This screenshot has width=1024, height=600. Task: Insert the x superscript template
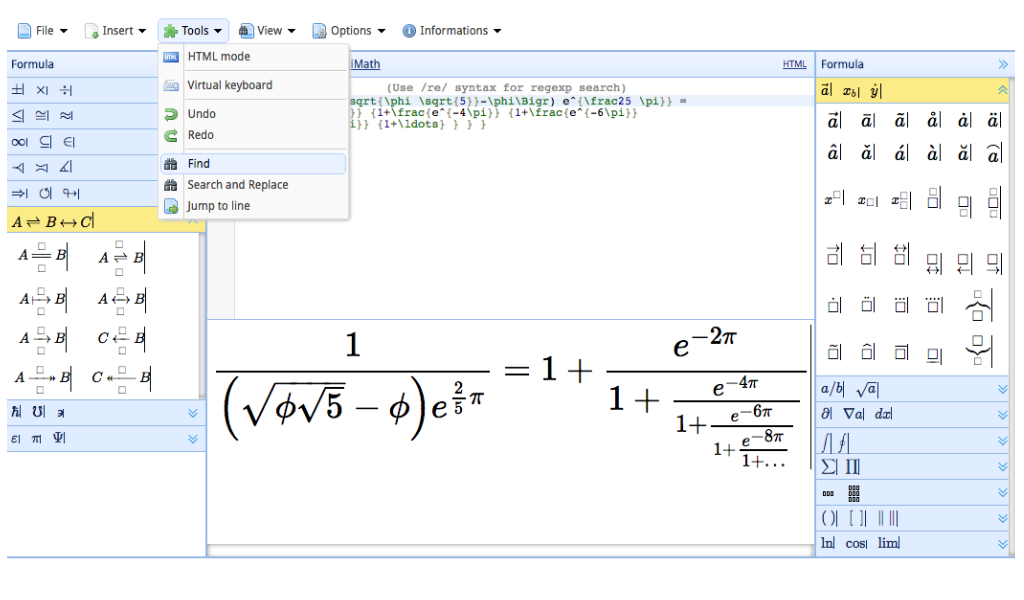click(833, 200)
